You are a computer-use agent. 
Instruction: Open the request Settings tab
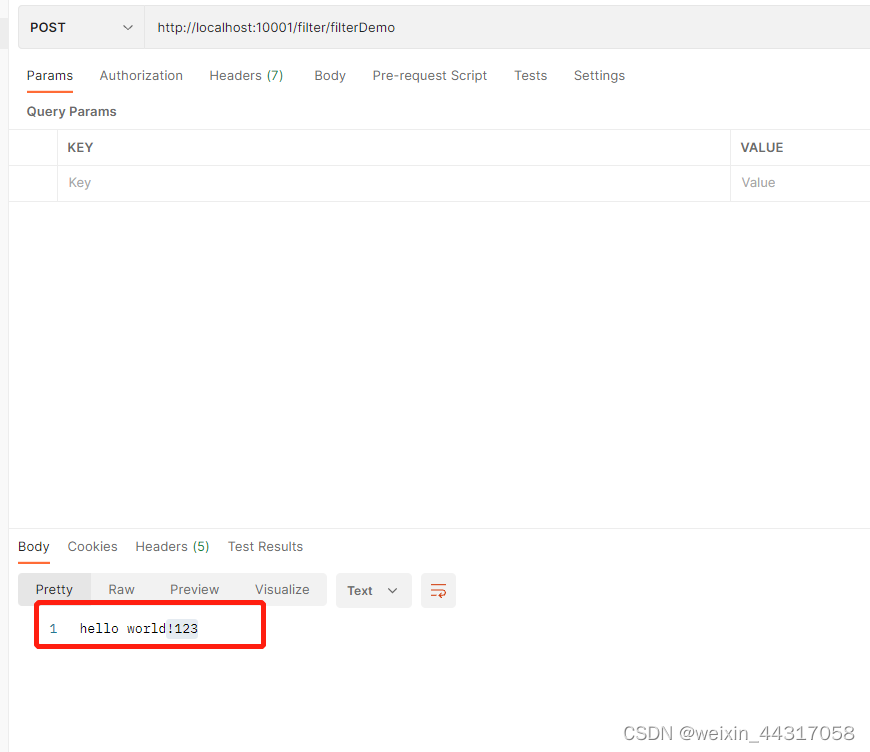(x=599, y=75)
